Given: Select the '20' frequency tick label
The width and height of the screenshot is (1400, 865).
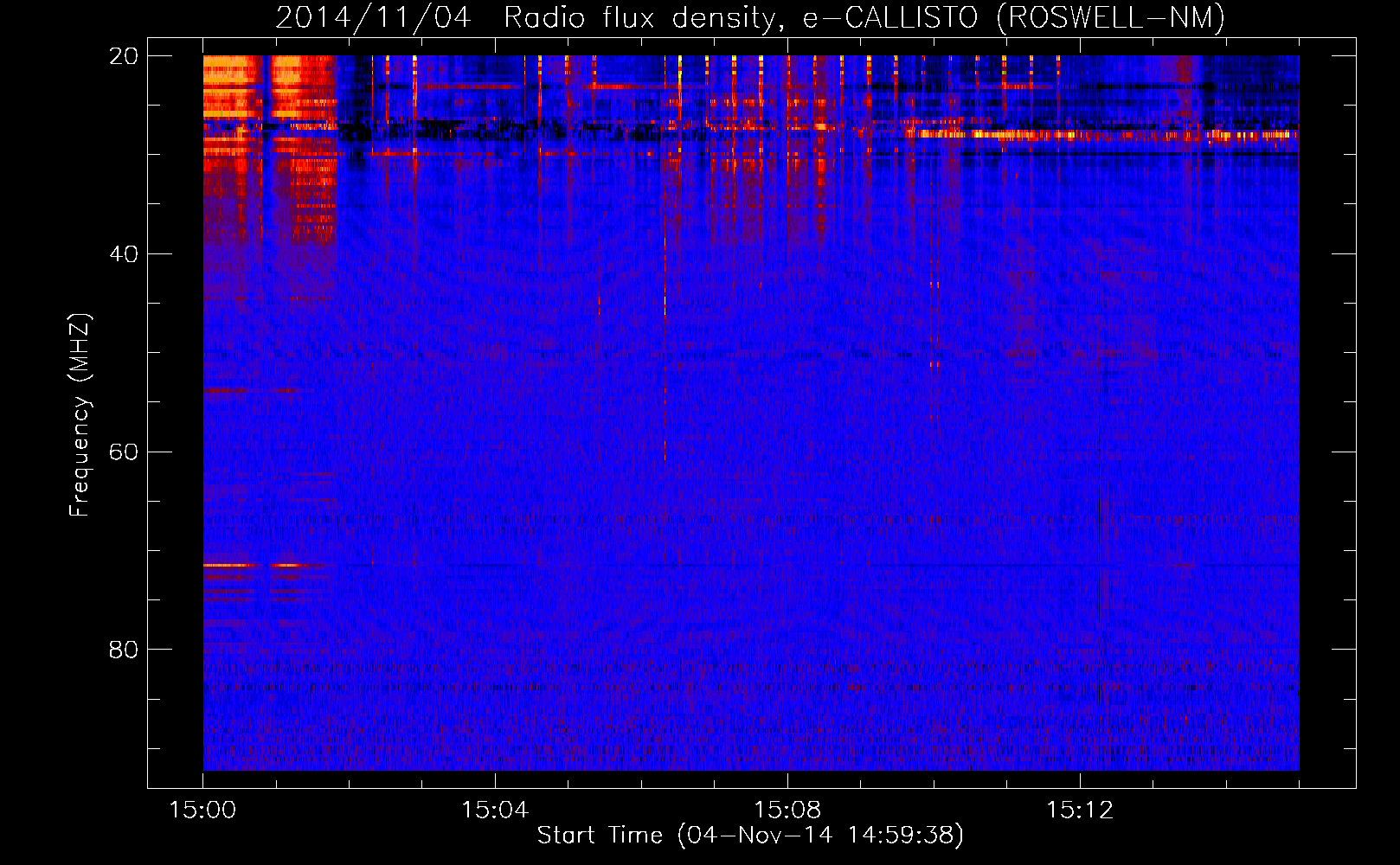Looking at the screenshot, I should [124, 56].
